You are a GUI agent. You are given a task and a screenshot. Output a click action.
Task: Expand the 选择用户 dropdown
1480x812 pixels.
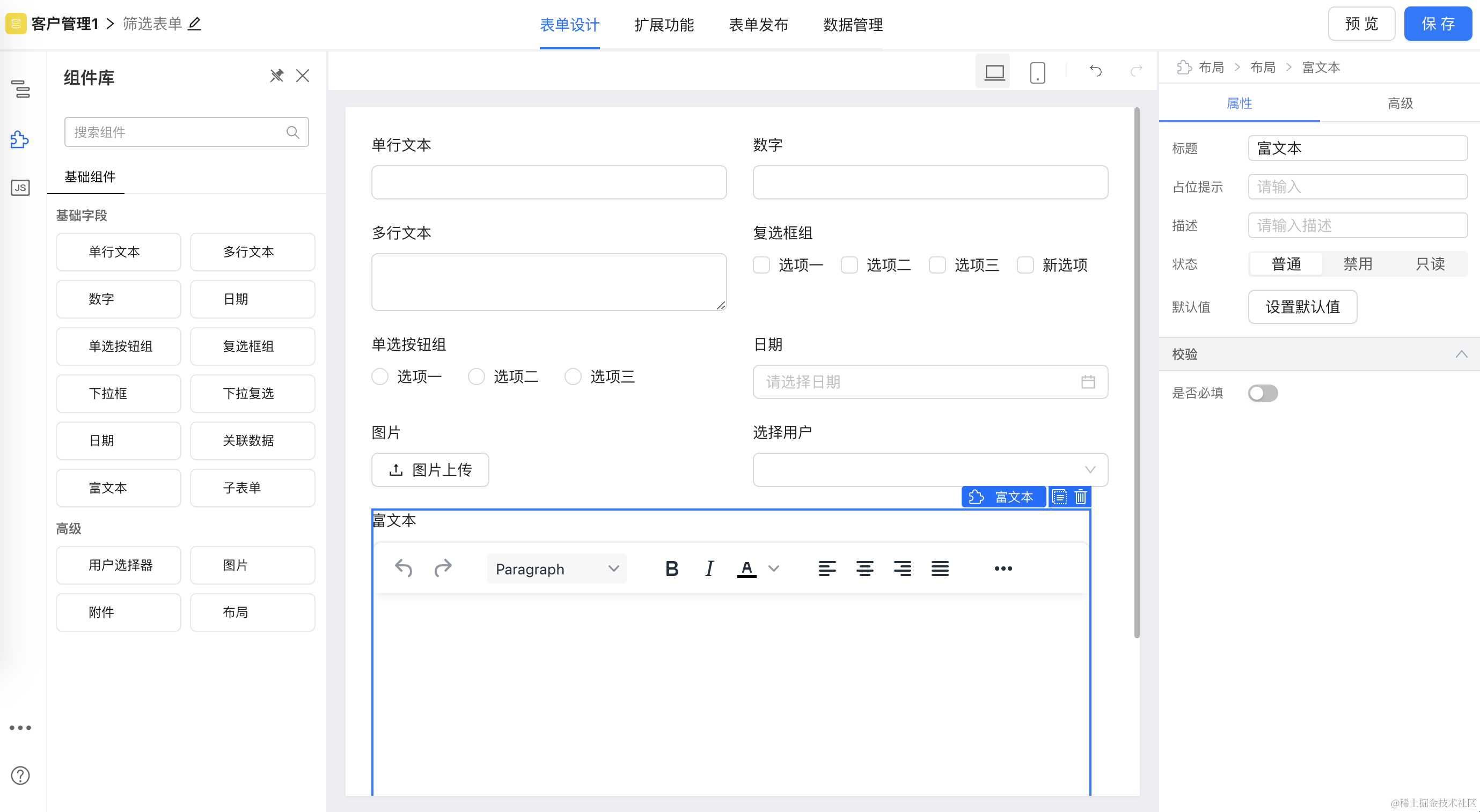[x=930, y=470]
